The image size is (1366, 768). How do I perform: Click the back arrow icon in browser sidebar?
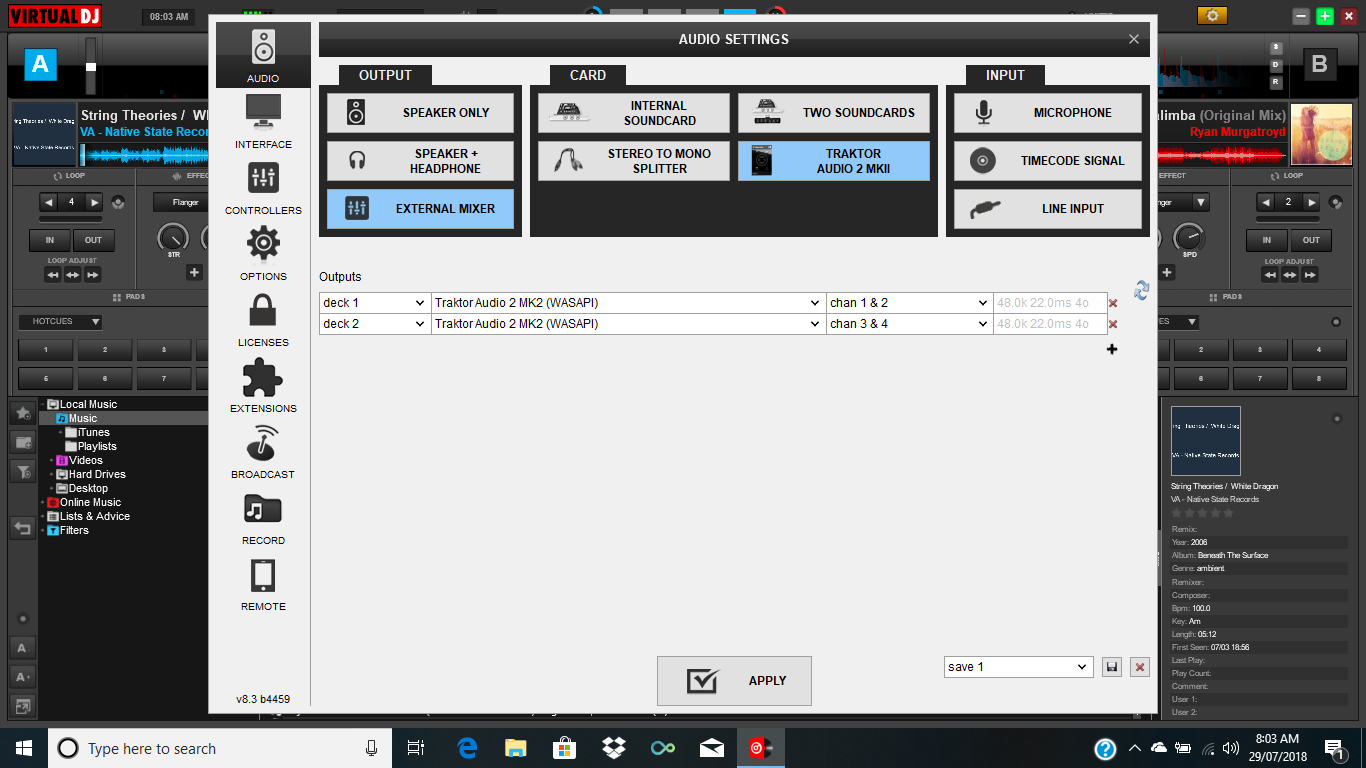(22, 527)
